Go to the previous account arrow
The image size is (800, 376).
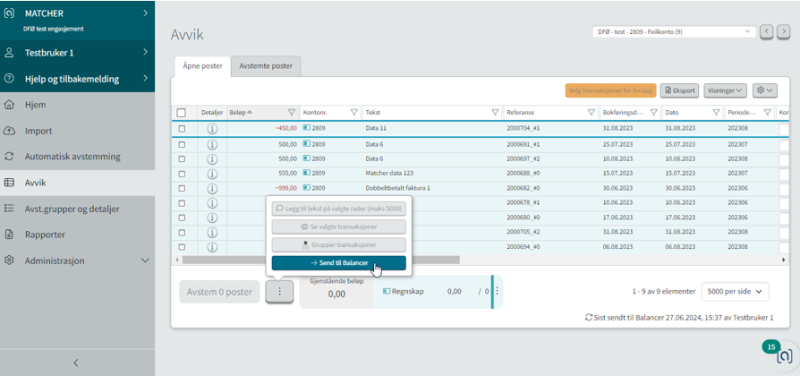[766, 32]
